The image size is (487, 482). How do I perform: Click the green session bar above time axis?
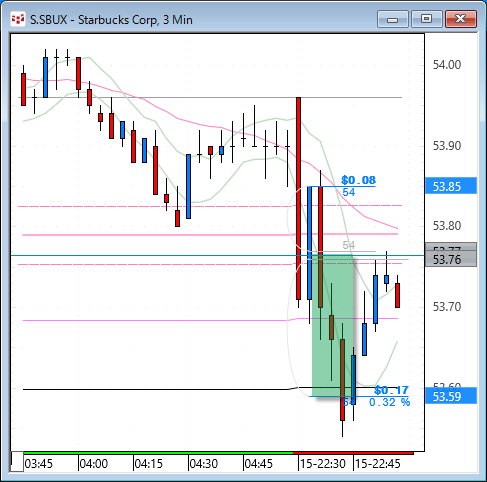pyautogui.click(x=158, y=453)
